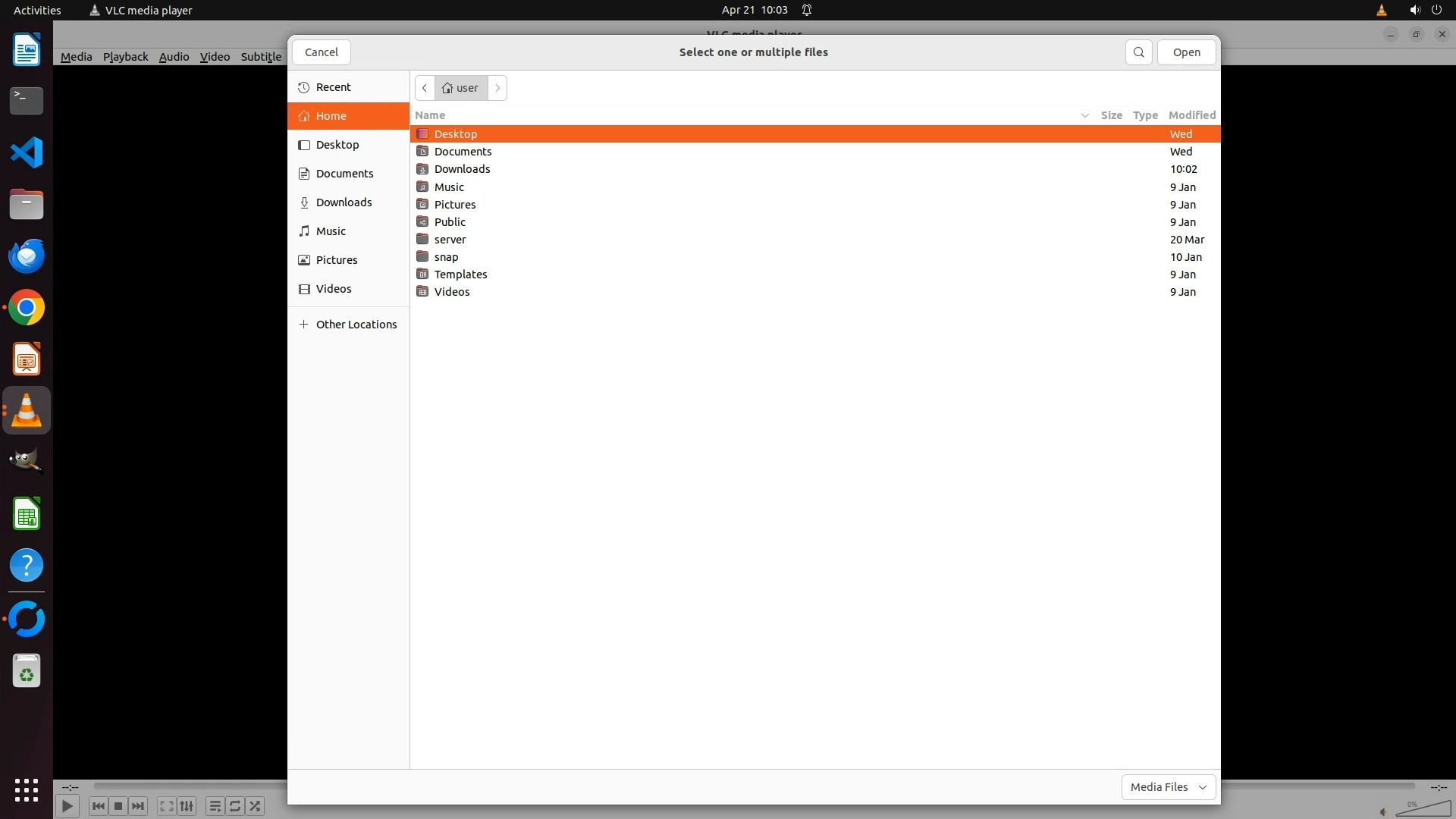Open the Media Files filter dropdown
Screen dimensions: 1456x819
pyautogui.click(x=1168, y=787)
